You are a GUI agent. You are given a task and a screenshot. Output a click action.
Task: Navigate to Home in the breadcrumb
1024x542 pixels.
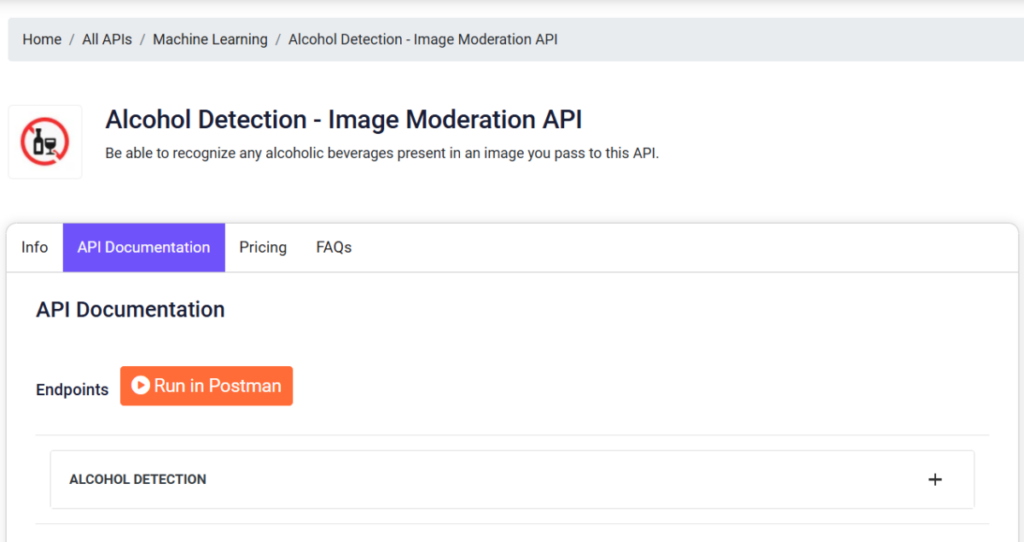pyautogui.click(x=42, y=39)
